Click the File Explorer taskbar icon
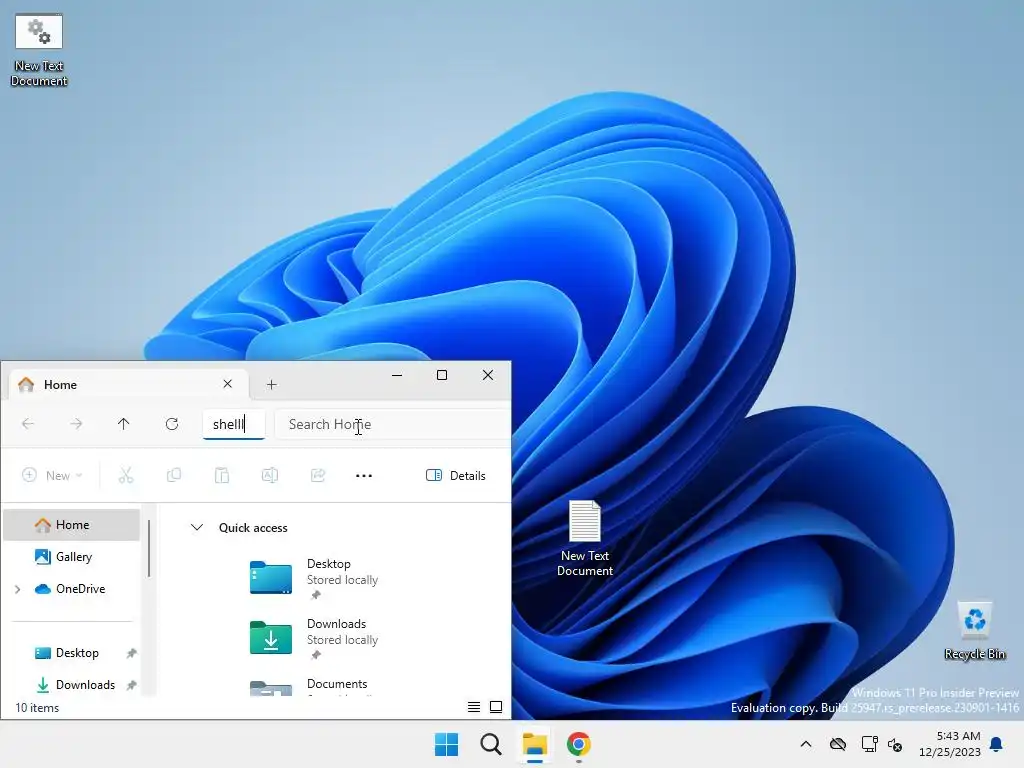Screen dimensions: 1024x768 pyautogui.click(x=535, y=744)
